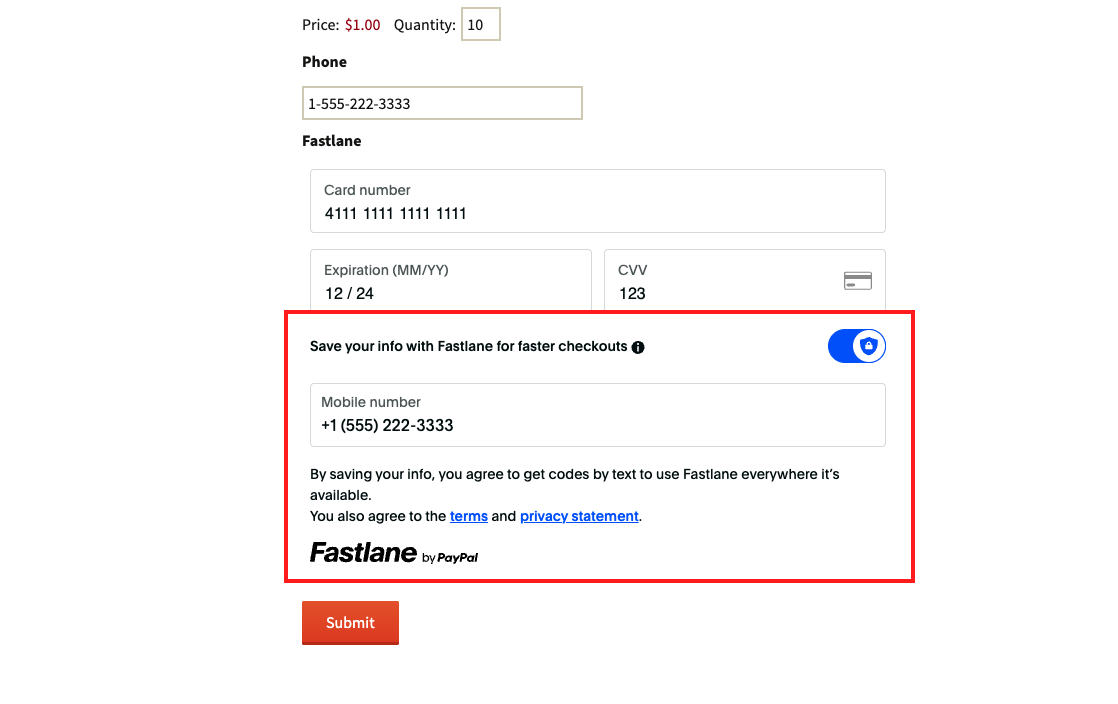Click the Mobile number field
Screen dimensions: 1118x704
click(597, 414)
